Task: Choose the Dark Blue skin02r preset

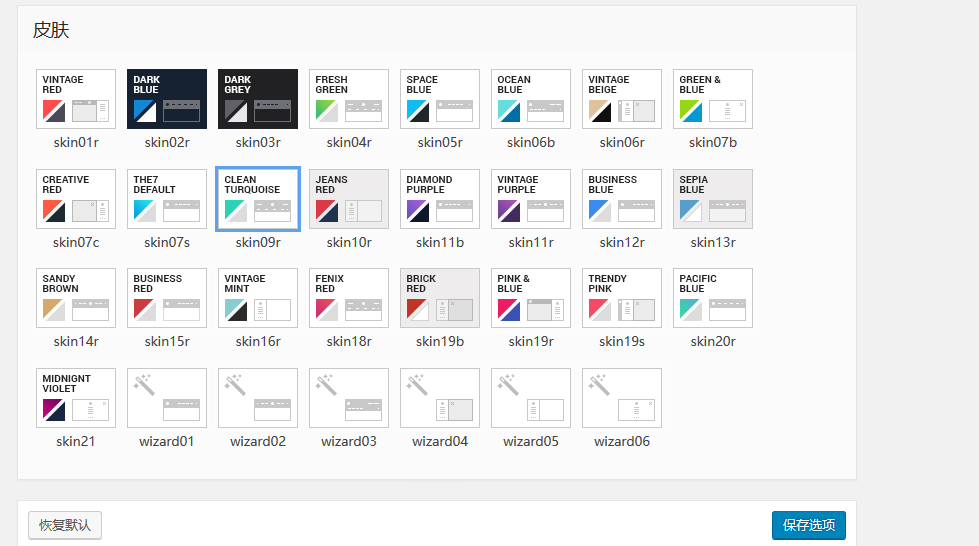Action: point(167,99)
